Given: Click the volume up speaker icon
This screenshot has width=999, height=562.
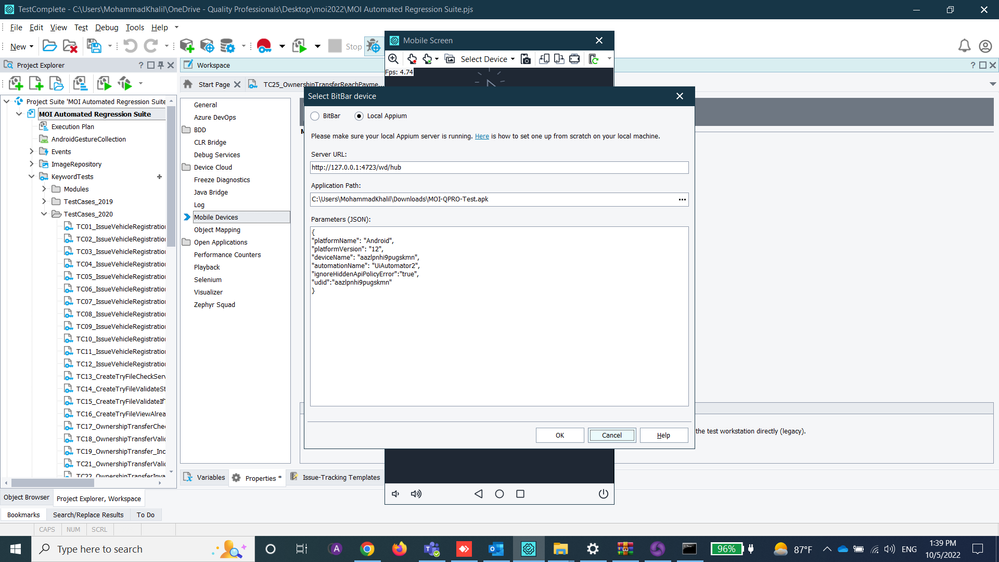Looking at the screenshot, I should pyautogui.click(x=416, y=494).
